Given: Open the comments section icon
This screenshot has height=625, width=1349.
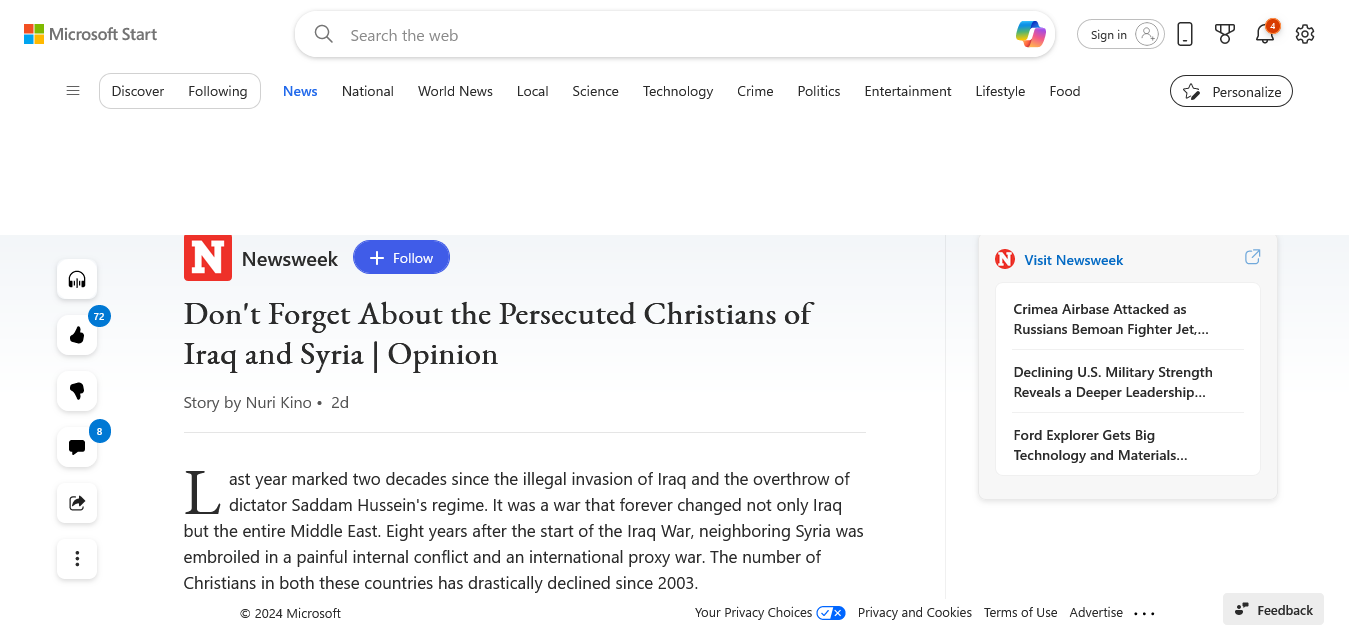Looking at the screenshot, I should pos(77,447).
